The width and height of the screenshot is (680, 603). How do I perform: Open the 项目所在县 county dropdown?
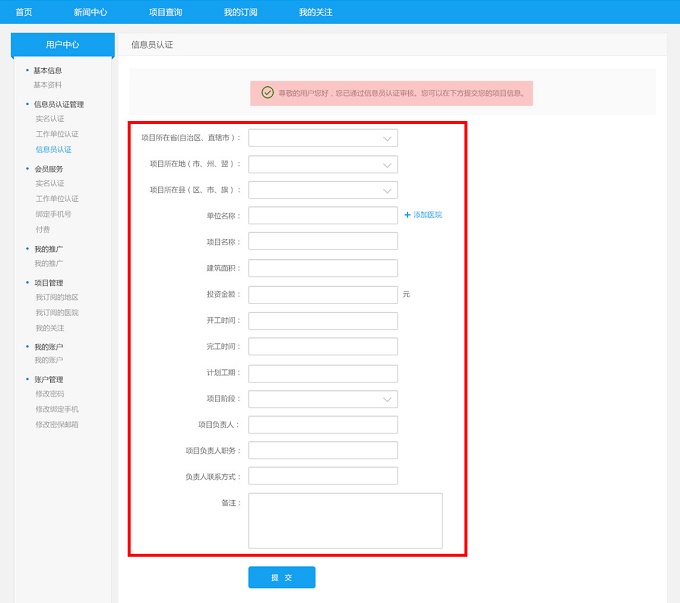point(322,190)
